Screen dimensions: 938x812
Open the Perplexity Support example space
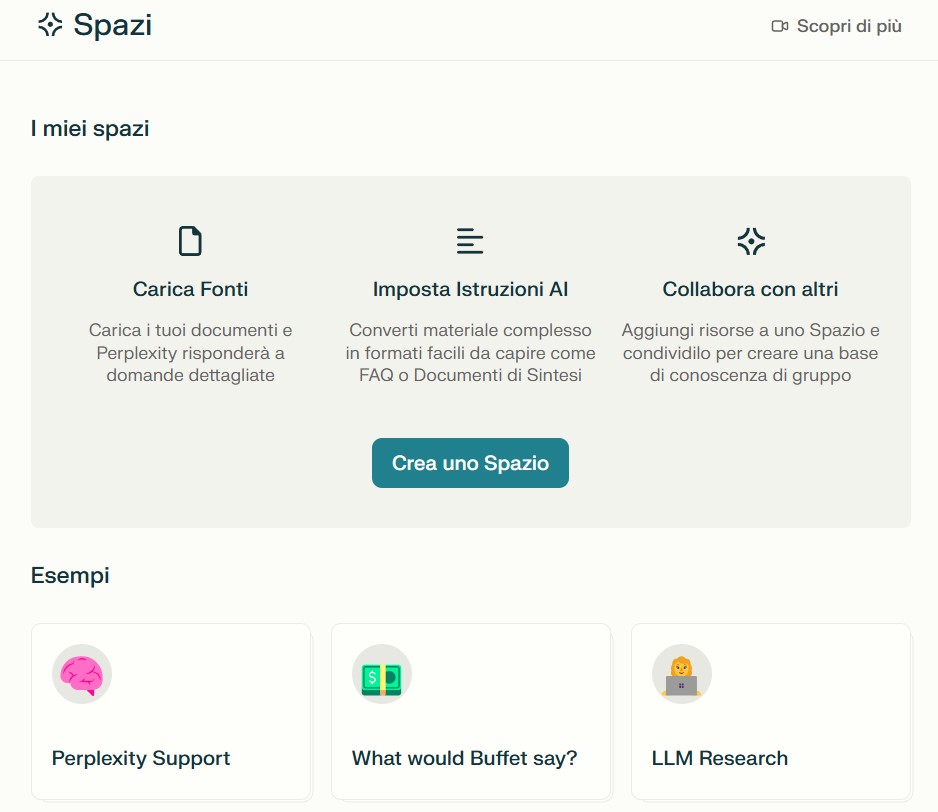coord(170,710)
